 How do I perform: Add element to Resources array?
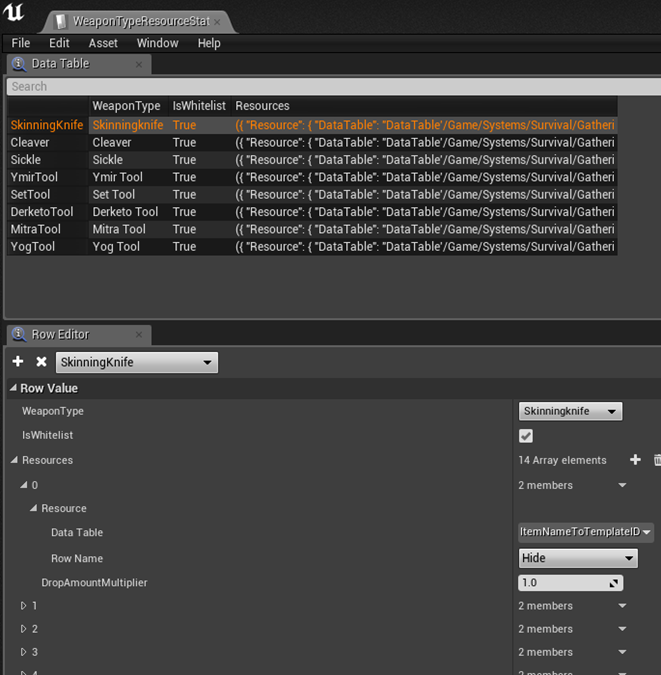coord(635,460)
